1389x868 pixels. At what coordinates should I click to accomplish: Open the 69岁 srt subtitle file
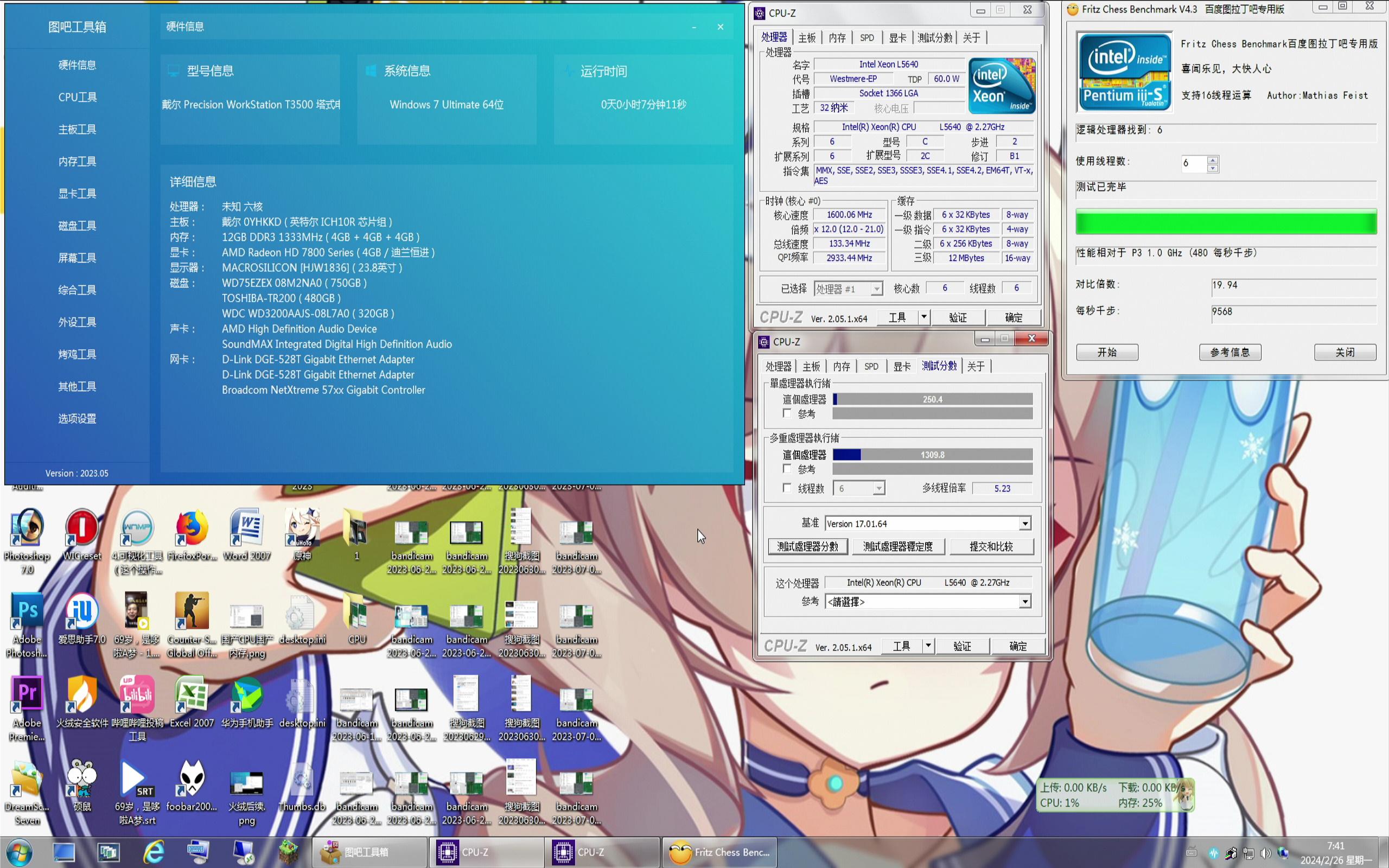coord(137,792)
